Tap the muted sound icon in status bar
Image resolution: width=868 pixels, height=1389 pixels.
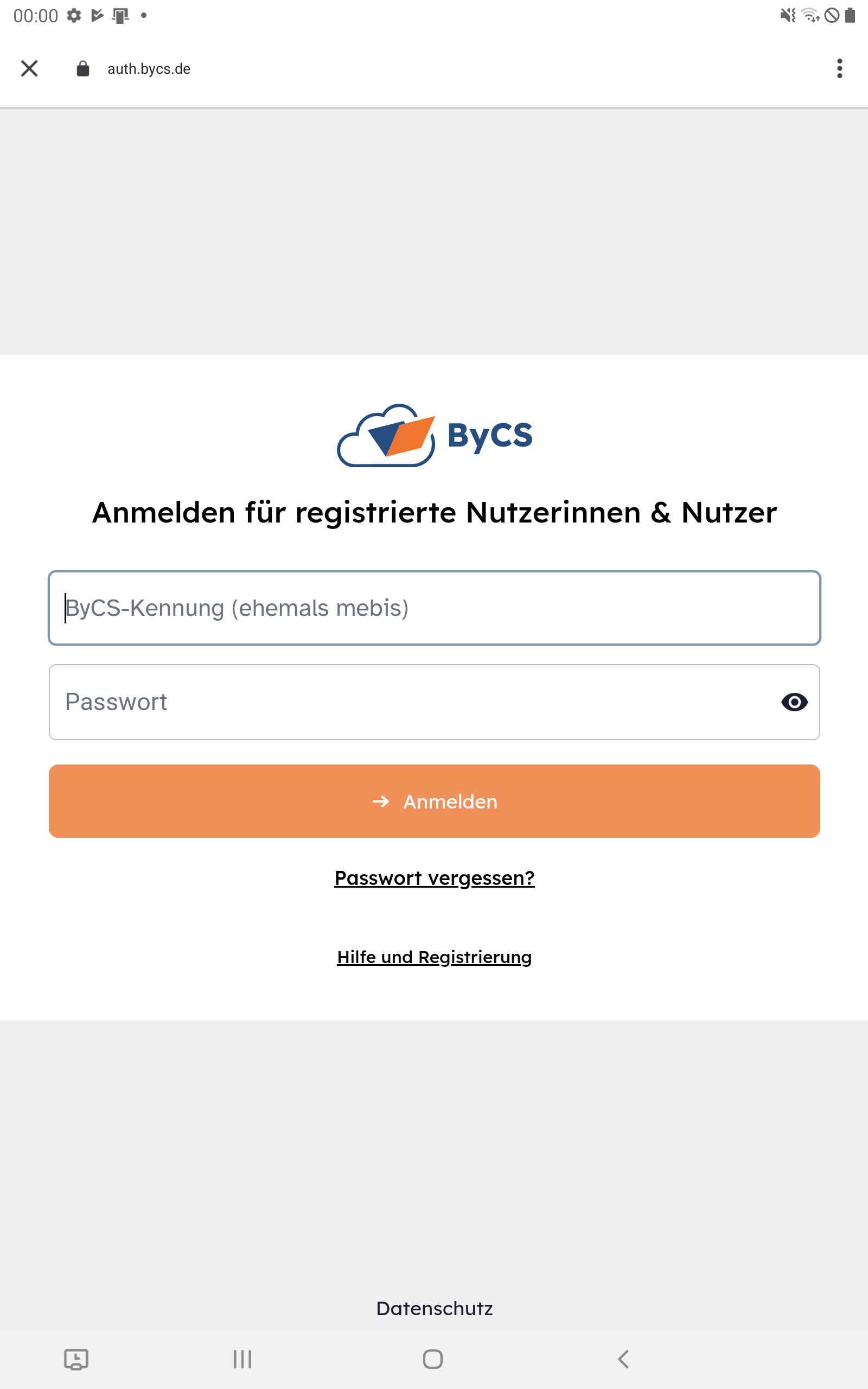coord(787,16)
